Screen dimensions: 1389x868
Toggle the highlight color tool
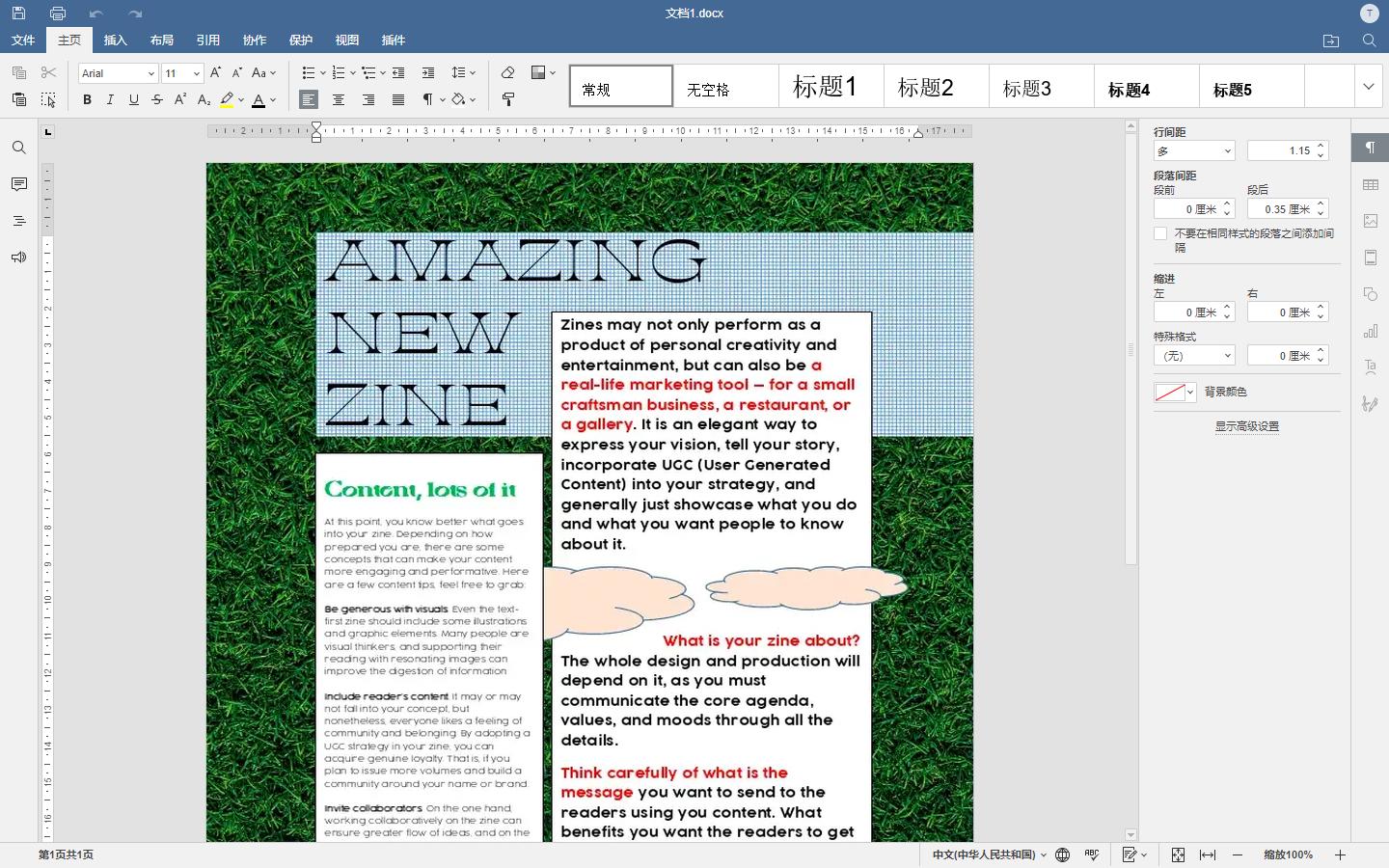pos(229,99)
